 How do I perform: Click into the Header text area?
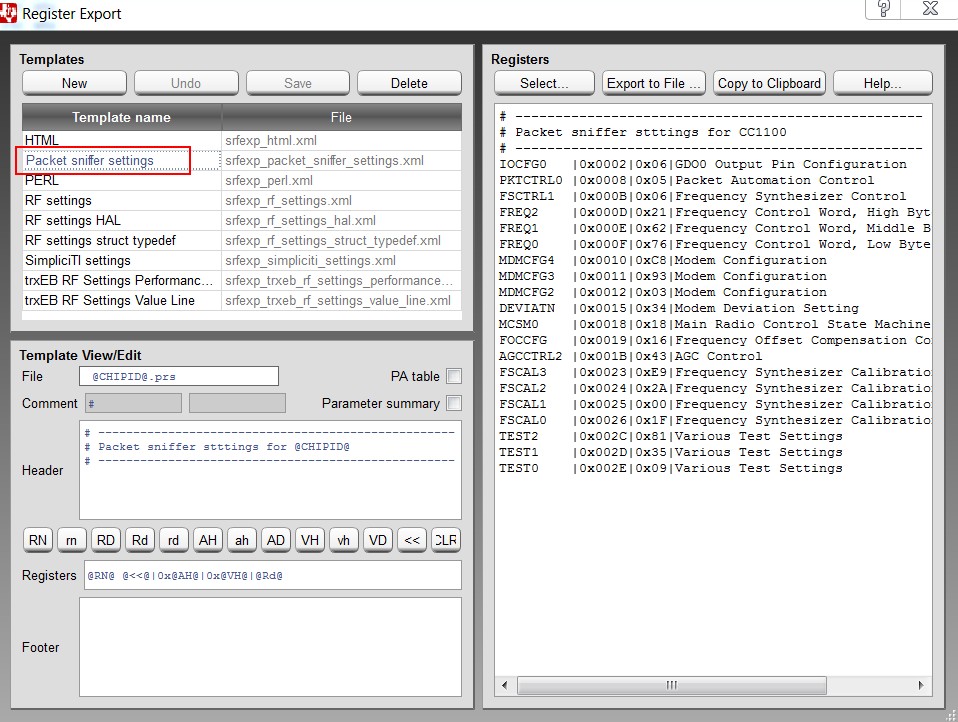[x=270, y=470]
